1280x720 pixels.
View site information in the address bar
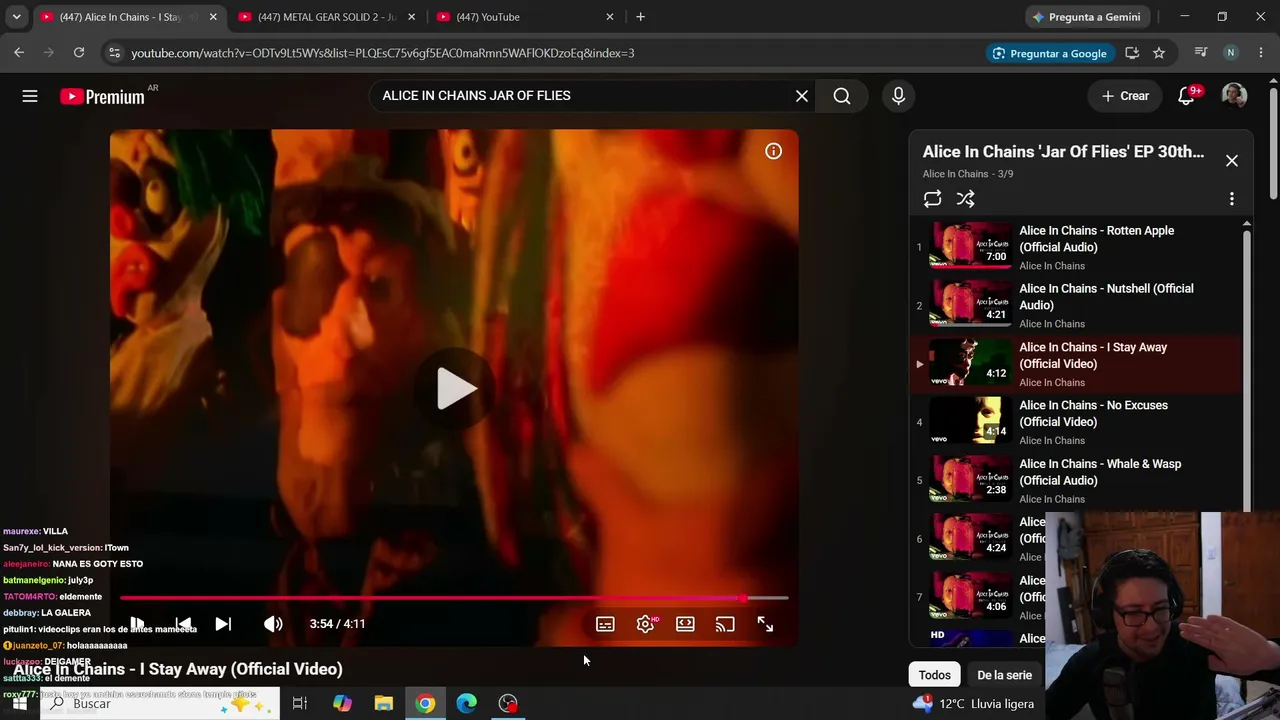[114, 53]
